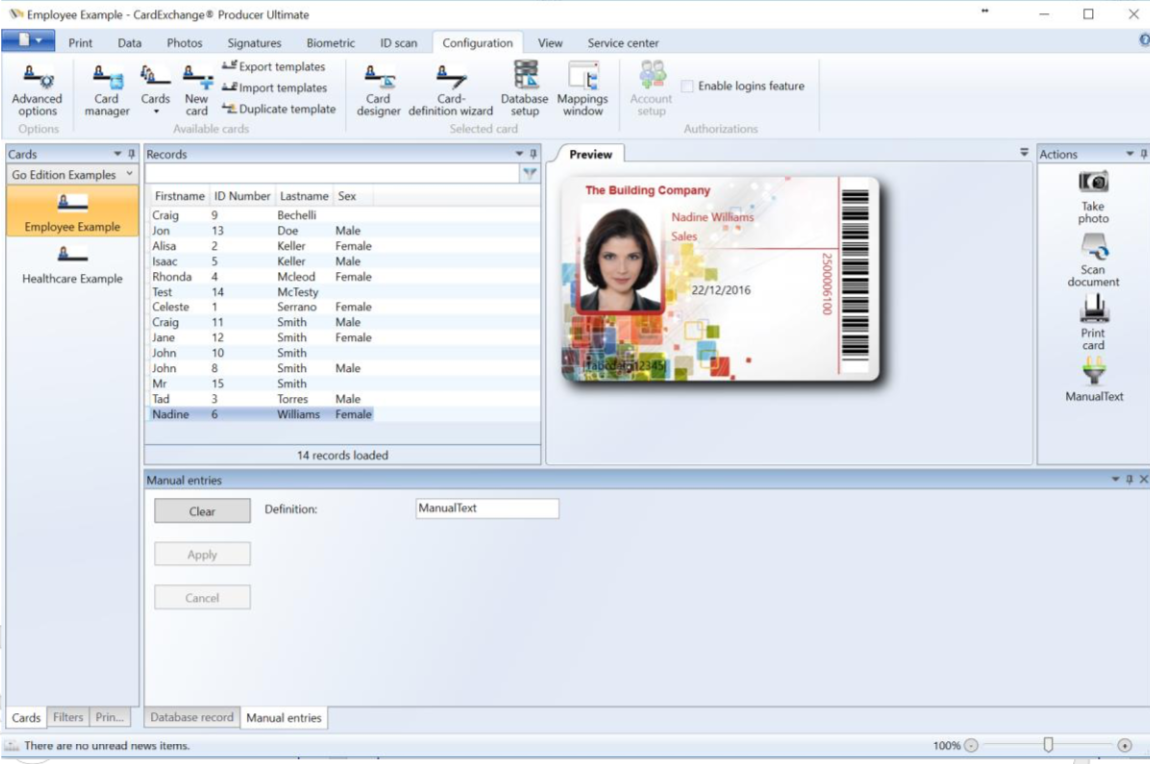
Task: Select the Healthcare Example card thumbnail
Action: tap(72, 264)
